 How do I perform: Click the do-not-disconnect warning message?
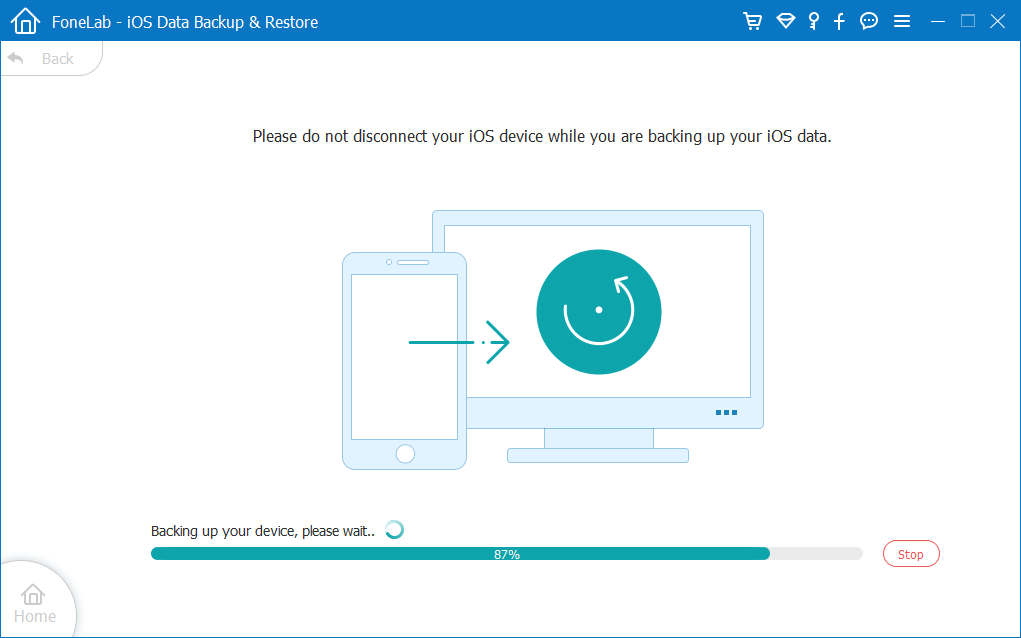click(542, 136)
